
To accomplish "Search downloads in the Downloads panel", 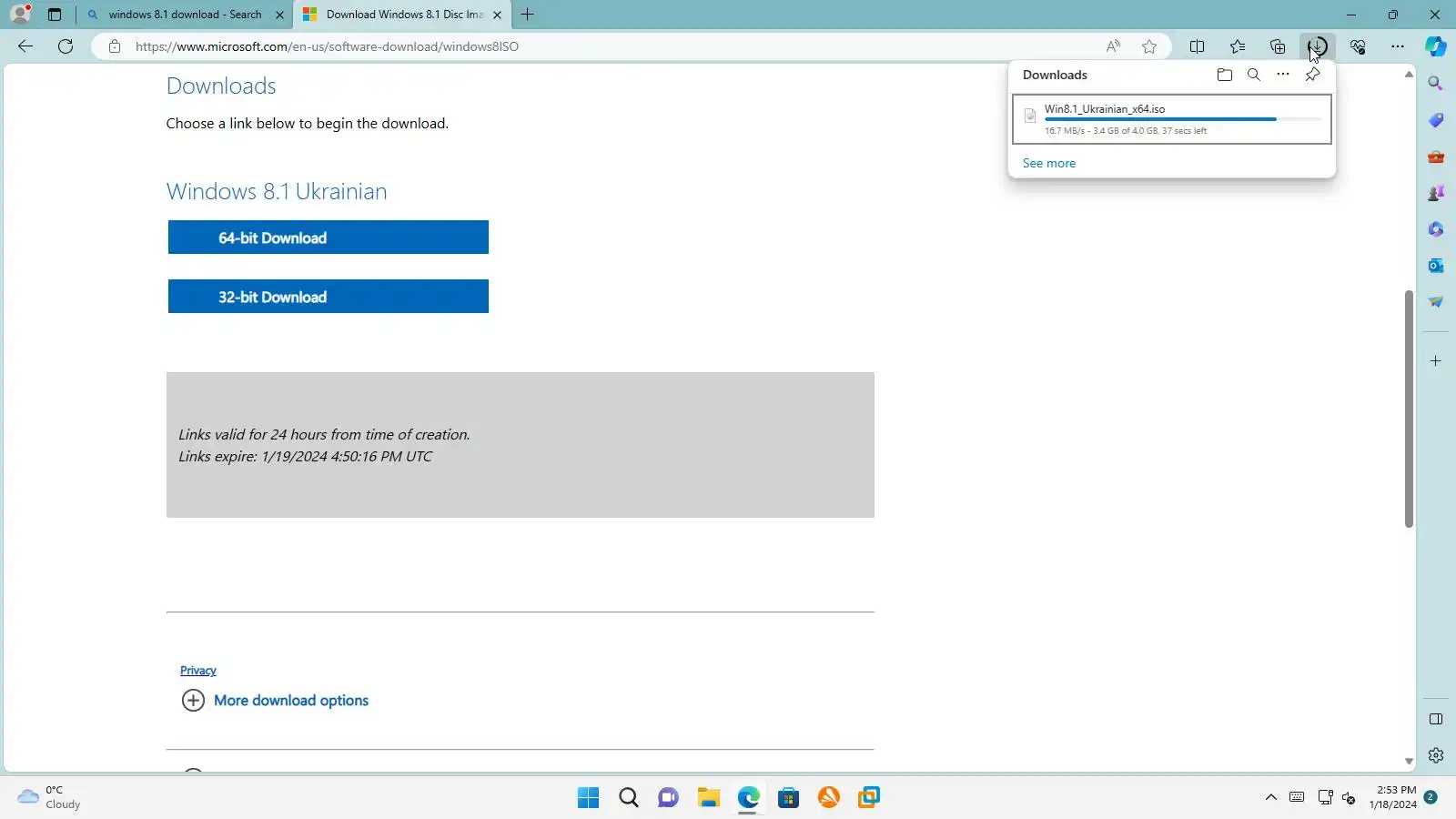I will click(1254, 75).
